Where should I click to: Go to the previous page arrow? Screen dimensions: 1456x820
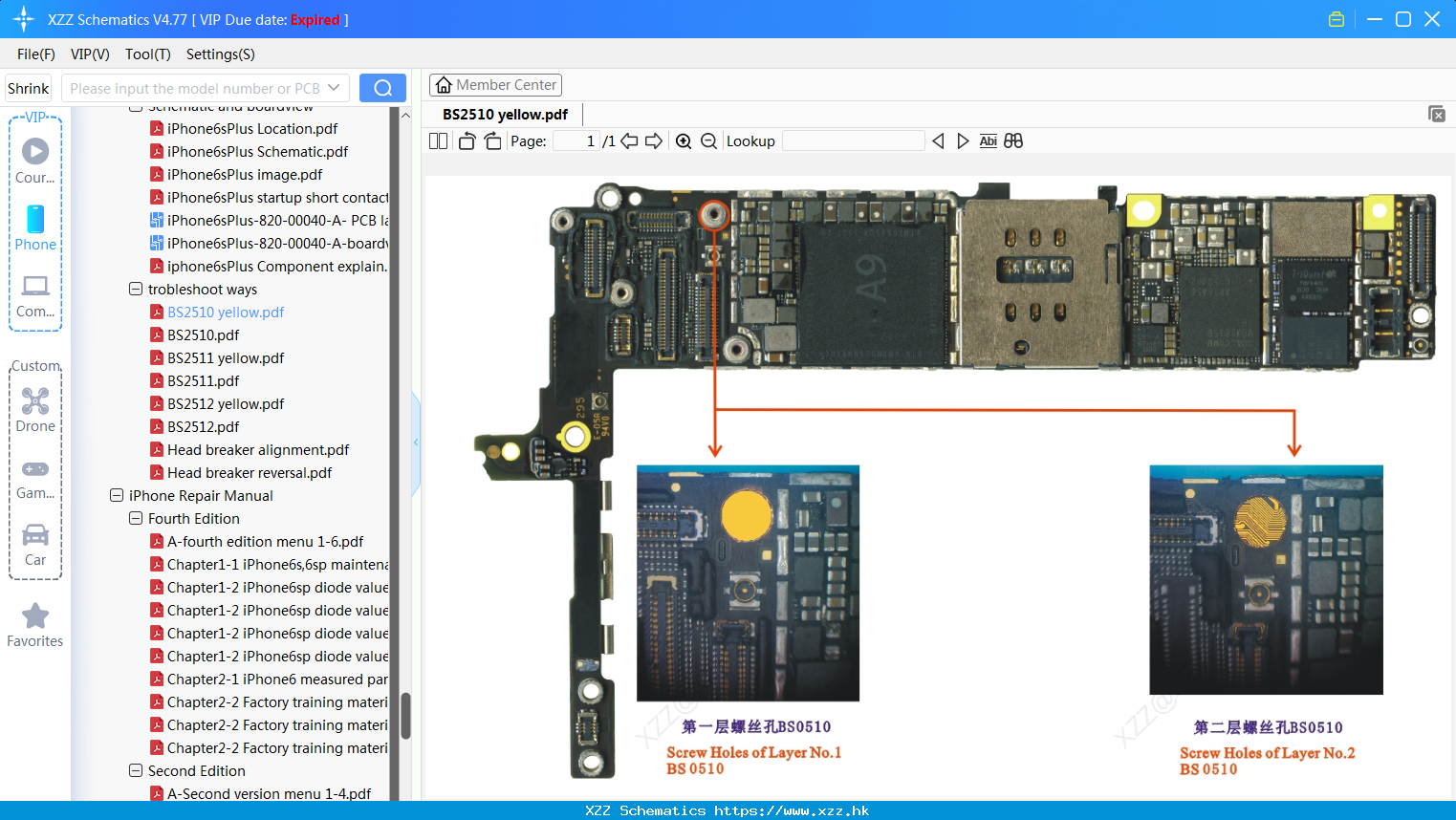[x=629, y=140]
